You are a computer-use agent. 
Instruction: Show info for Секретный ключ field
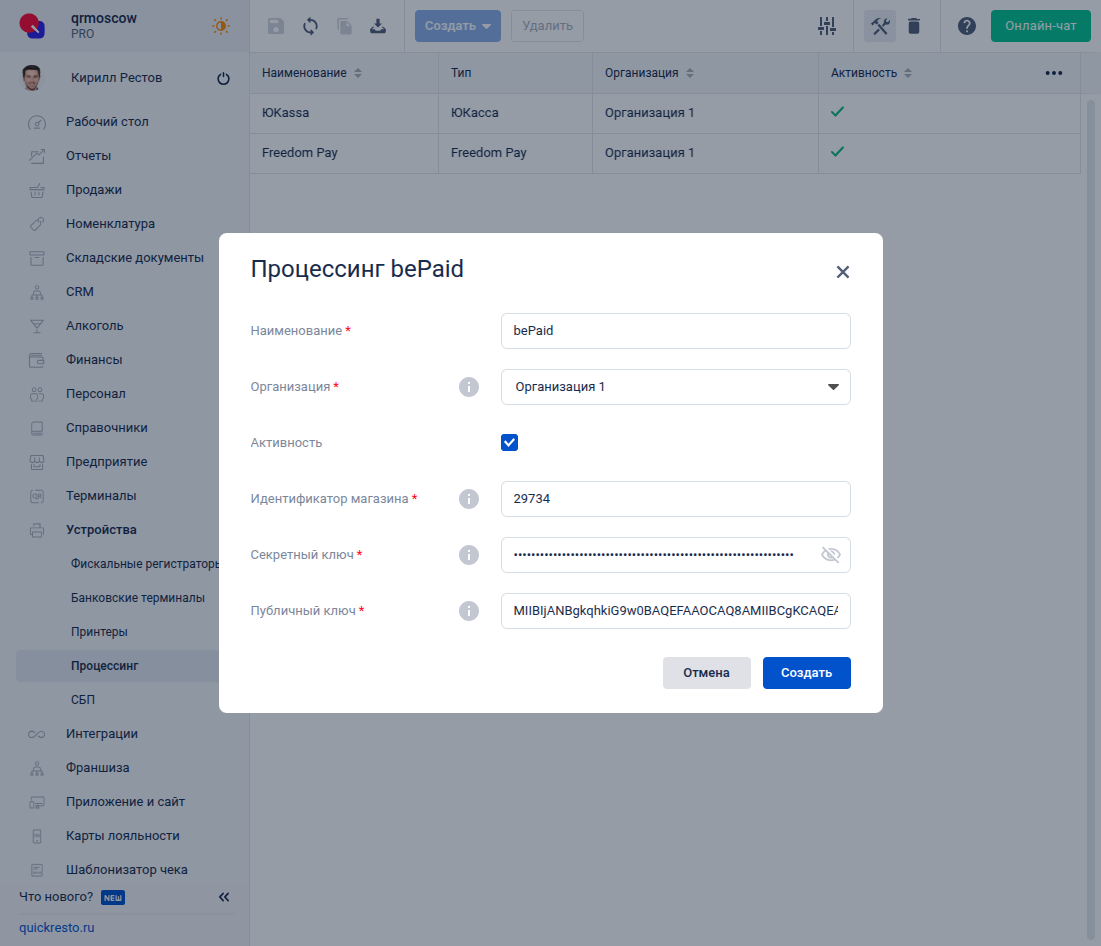pos(469,555)
